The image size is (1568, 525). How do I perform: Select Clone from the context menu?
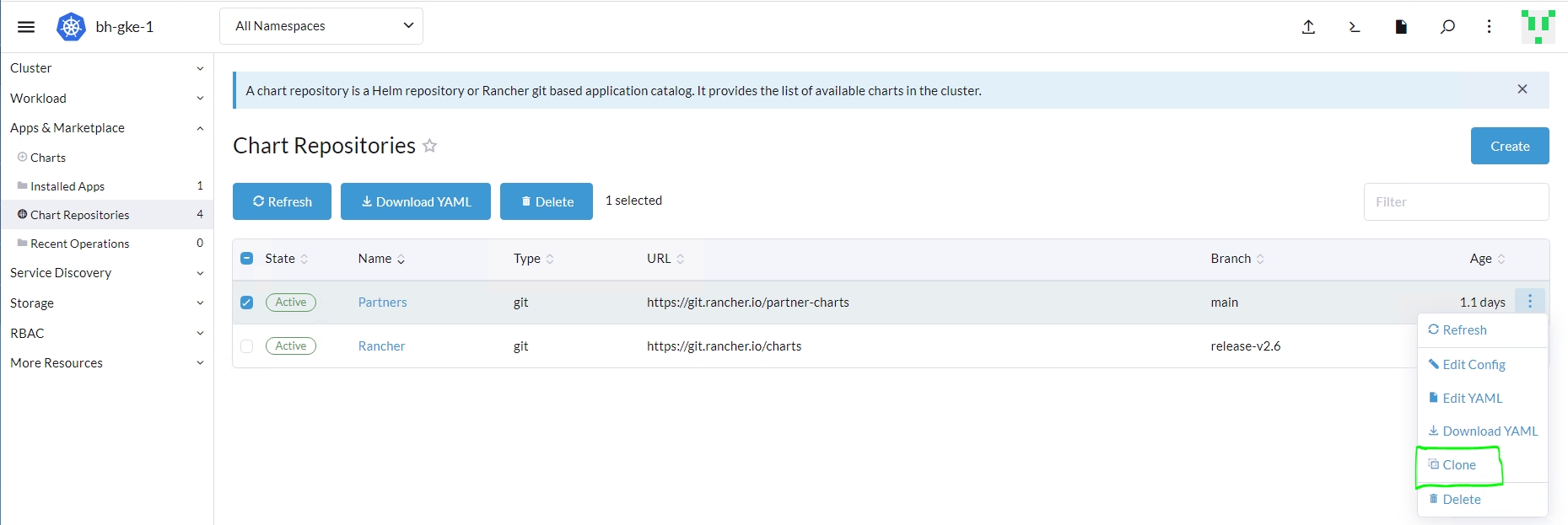1458,465
